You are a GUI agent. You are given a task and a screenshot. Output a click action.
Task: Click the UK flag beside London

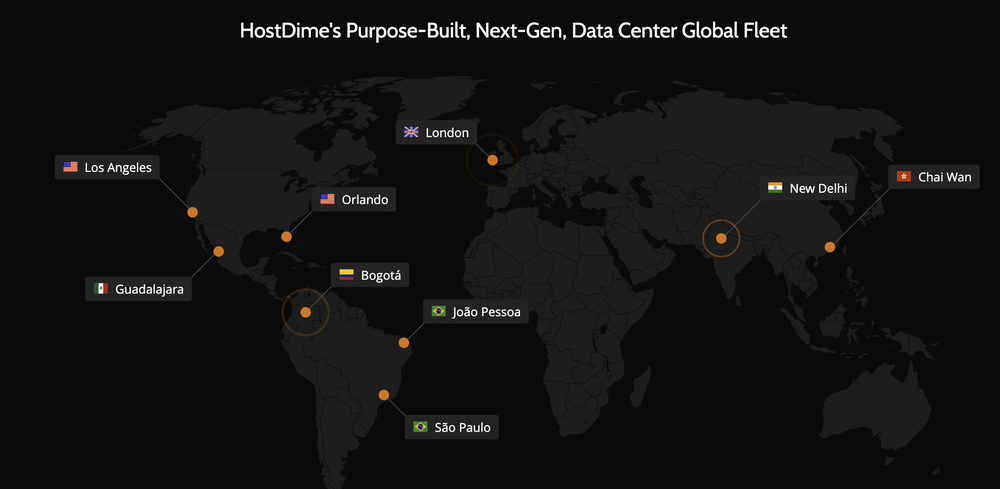[411, 132]
